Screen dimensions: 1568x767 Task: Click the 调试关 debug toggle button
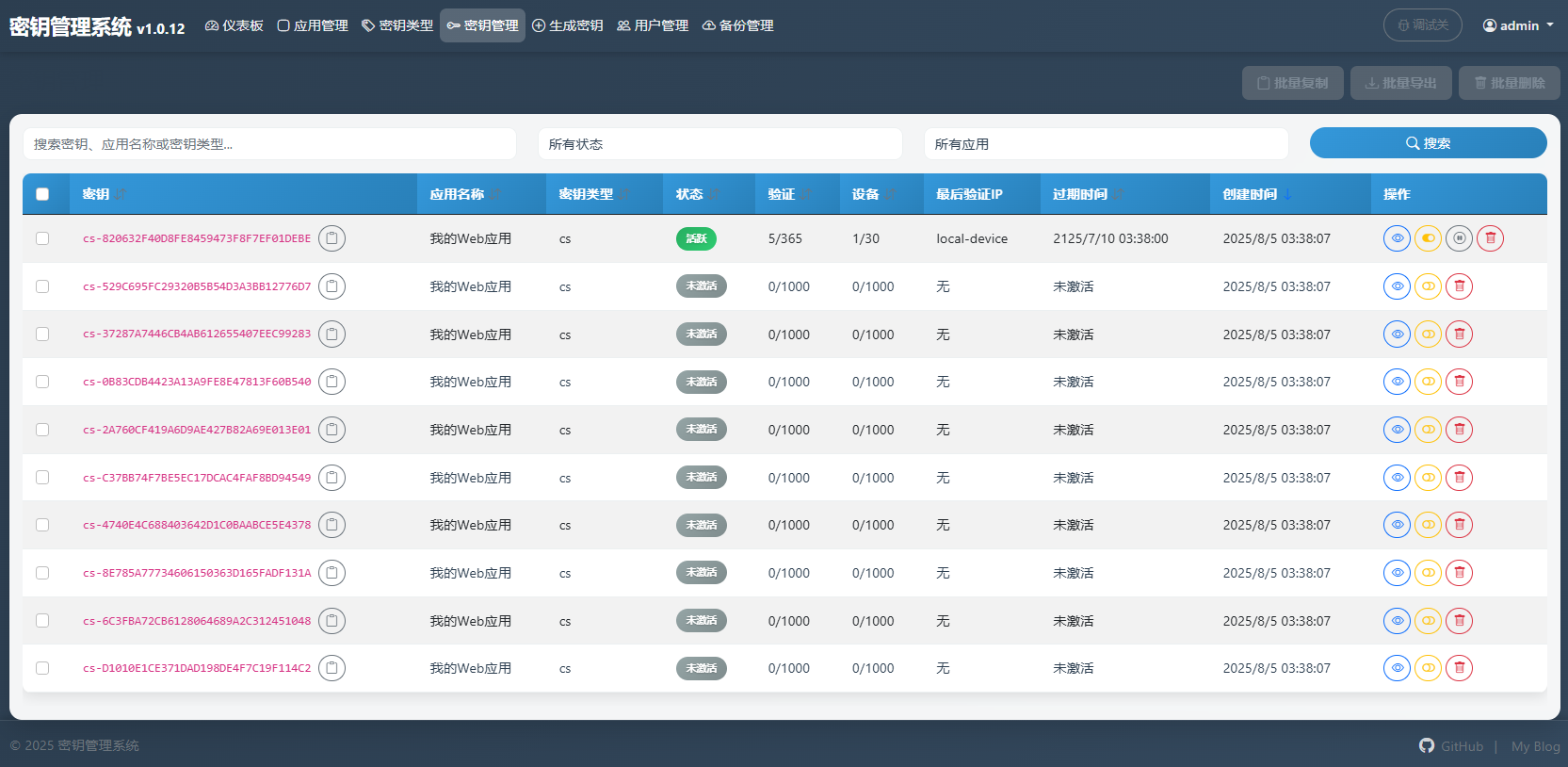point(1422,25)
